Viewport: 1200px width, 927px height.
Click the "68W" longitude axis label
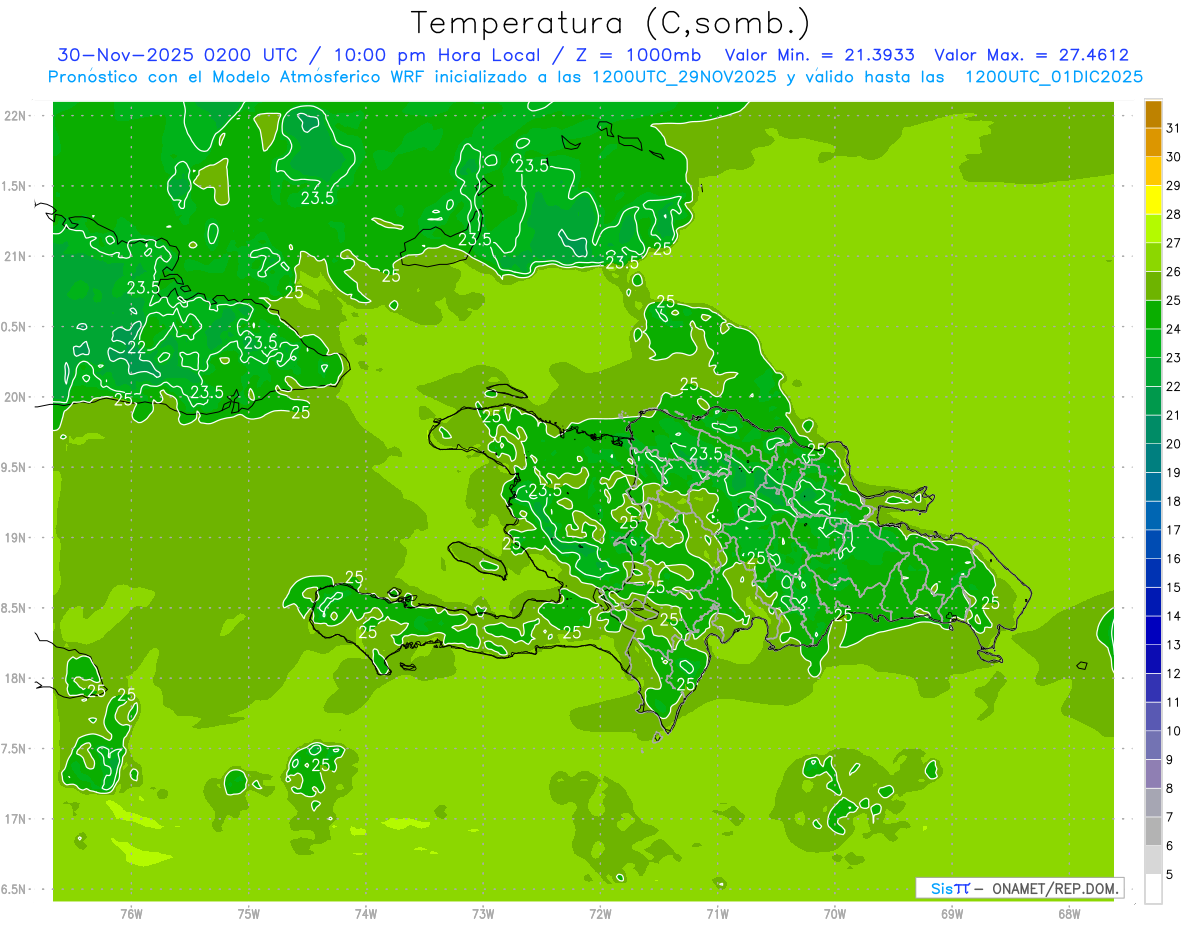[1069, 914]
